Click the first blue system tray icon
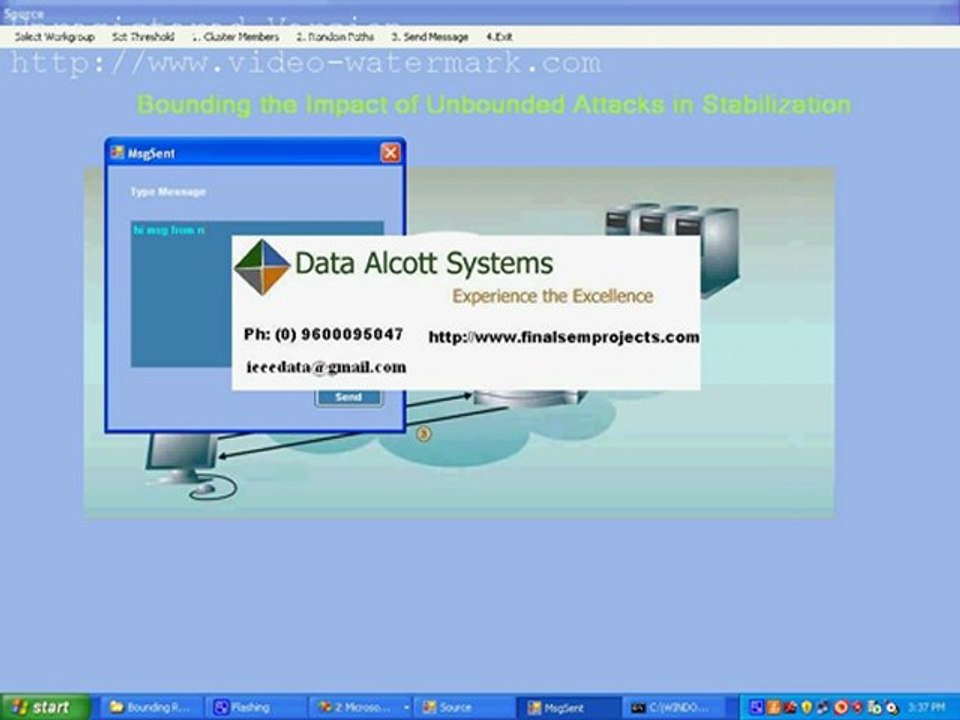Image resolution: width=960 pixels, height=720 pixels. (757, 708)
